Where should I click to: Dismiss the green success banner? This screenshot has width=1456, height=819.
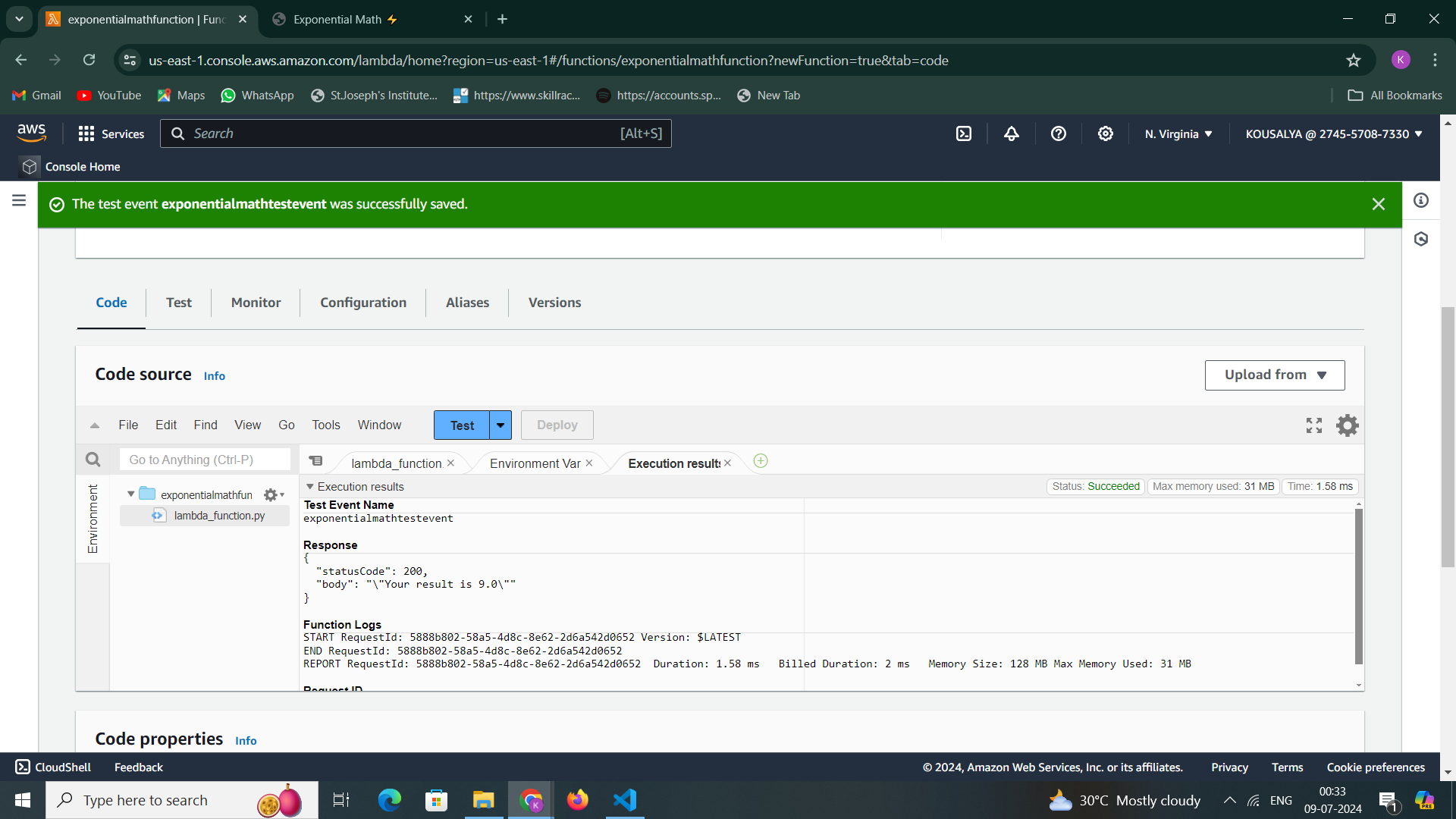(1378, 204)
